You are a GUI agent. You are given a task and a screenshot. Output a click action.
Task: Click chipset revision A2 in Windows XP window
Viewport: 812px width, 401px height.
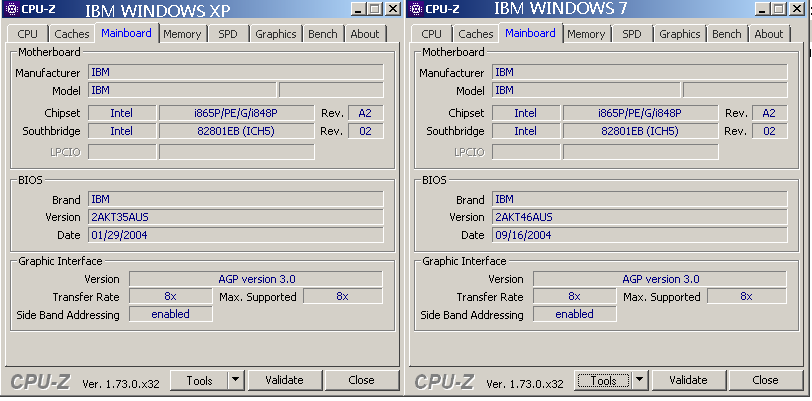point(366,113)
